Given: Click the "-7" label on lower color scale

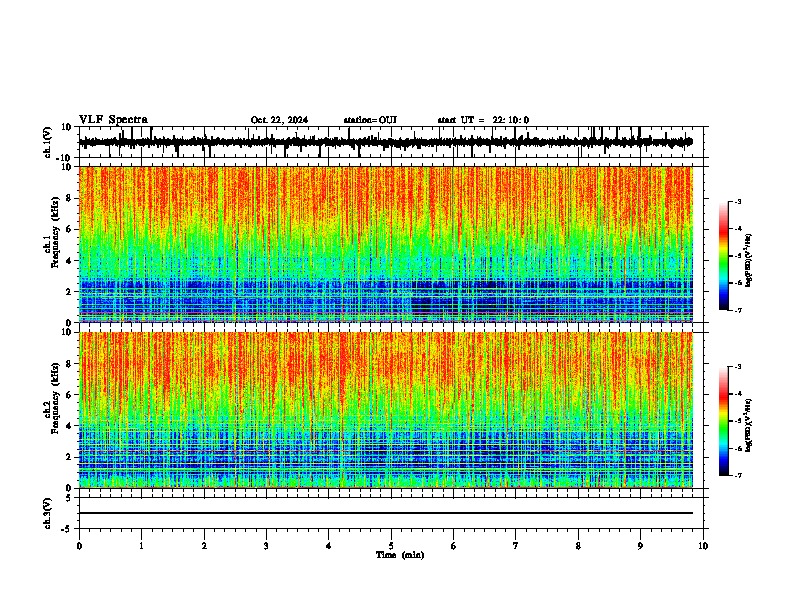Looking at the screenshot, I should pos(737,475).
